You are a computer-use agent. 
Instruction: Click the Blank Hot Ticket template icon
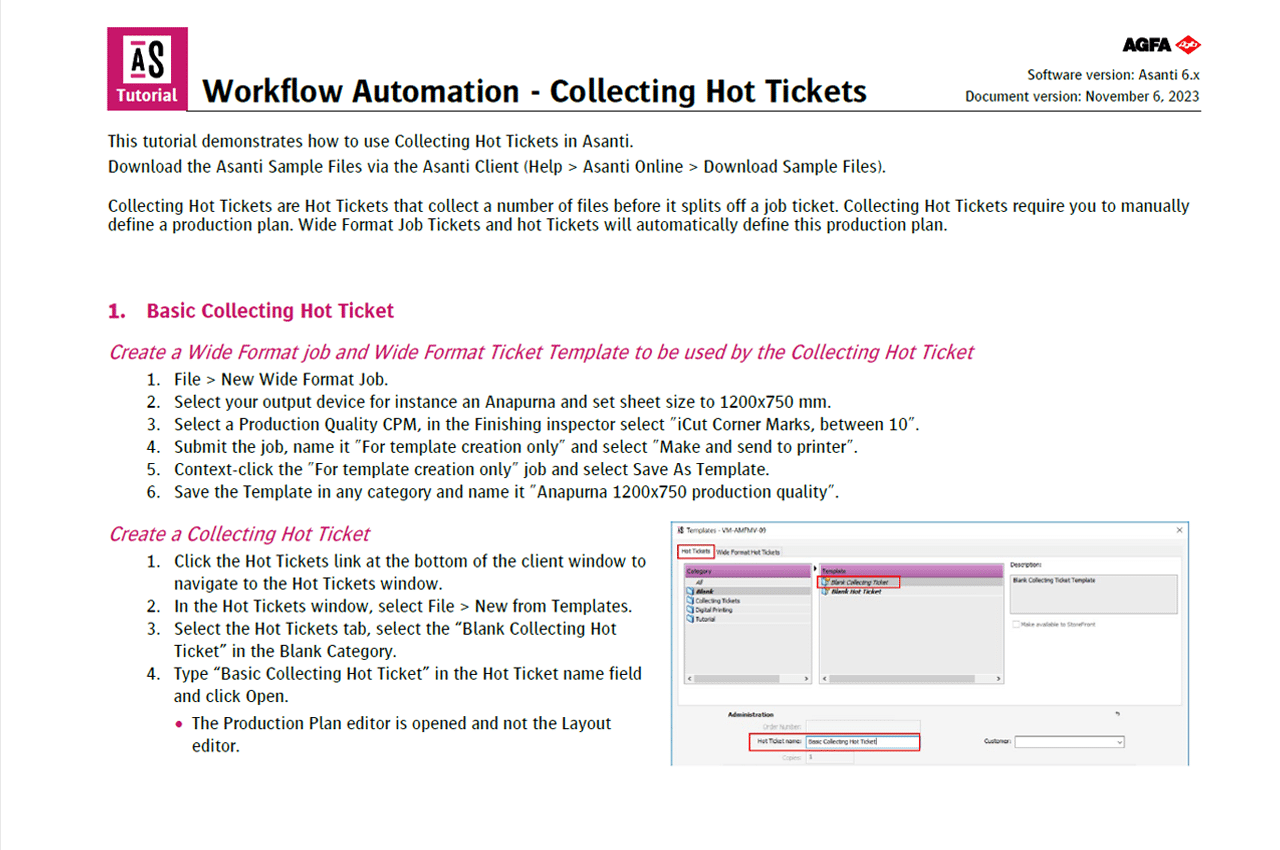[825, 591]
